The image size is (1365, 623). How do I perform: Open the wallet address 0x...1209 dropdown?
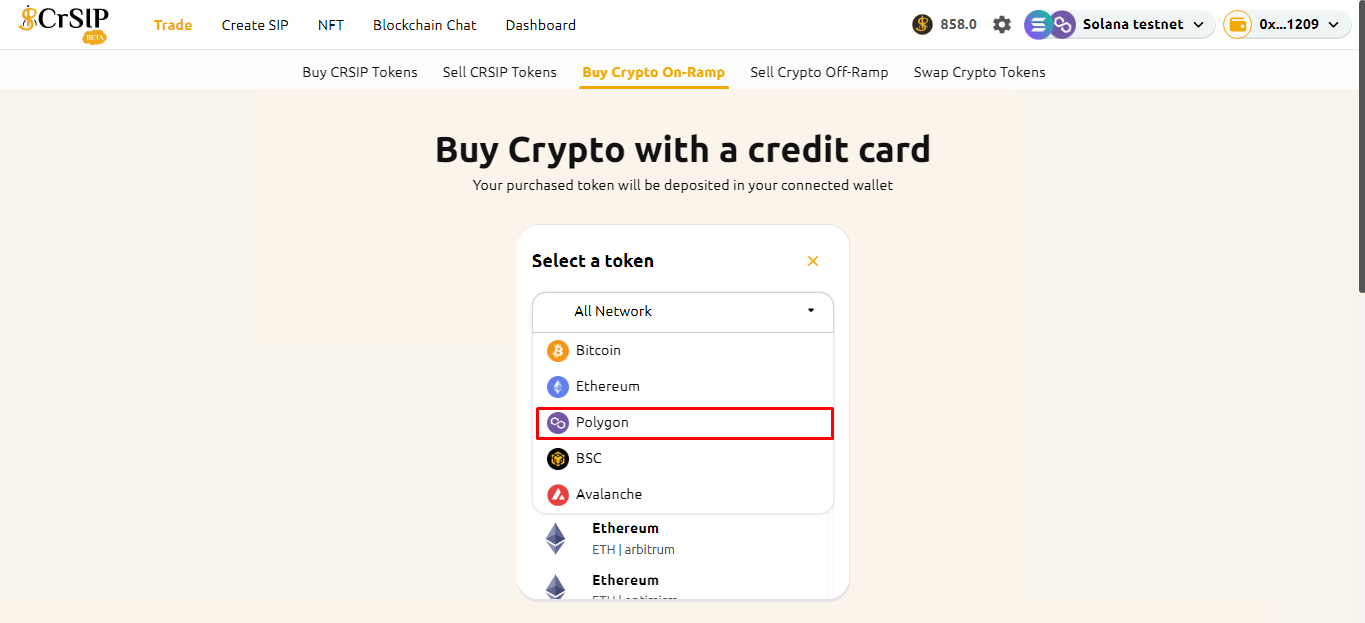click(x=1332, y=24)
